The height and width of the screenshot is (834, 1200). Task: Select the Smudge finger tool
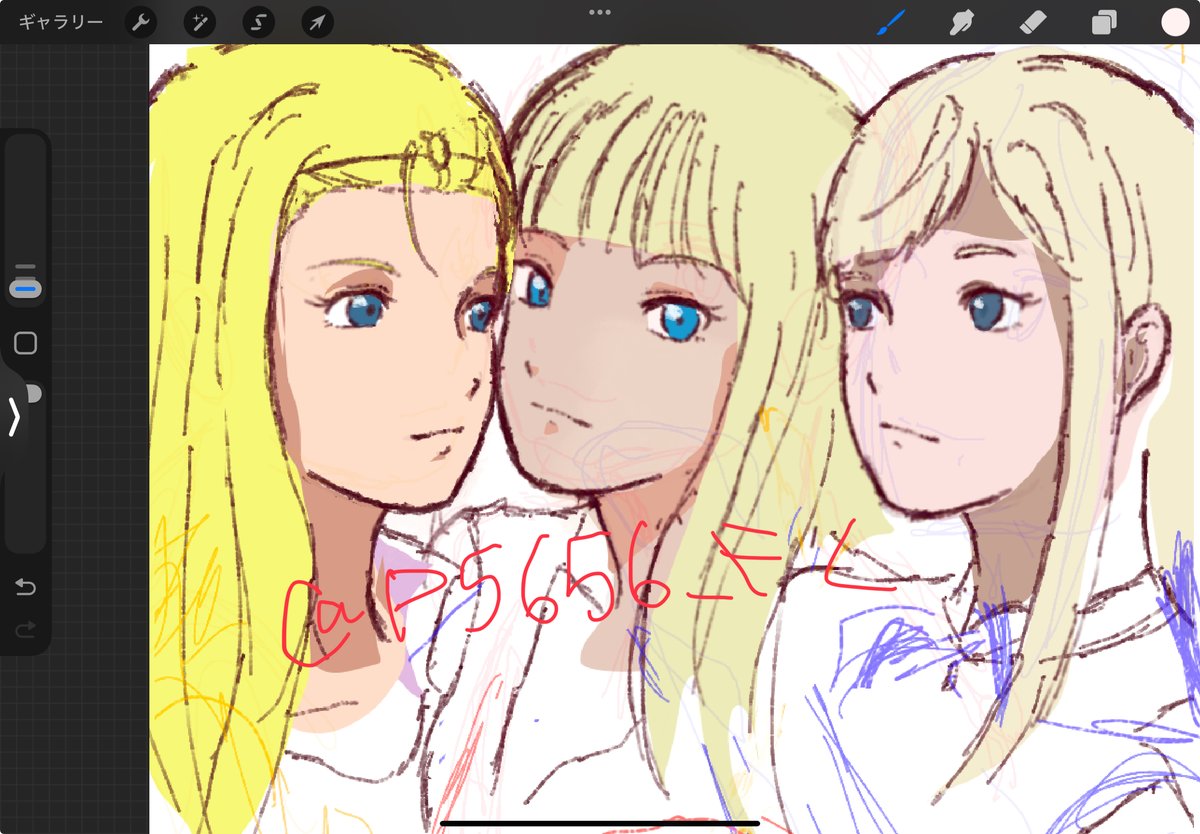[x=961, y=22]
